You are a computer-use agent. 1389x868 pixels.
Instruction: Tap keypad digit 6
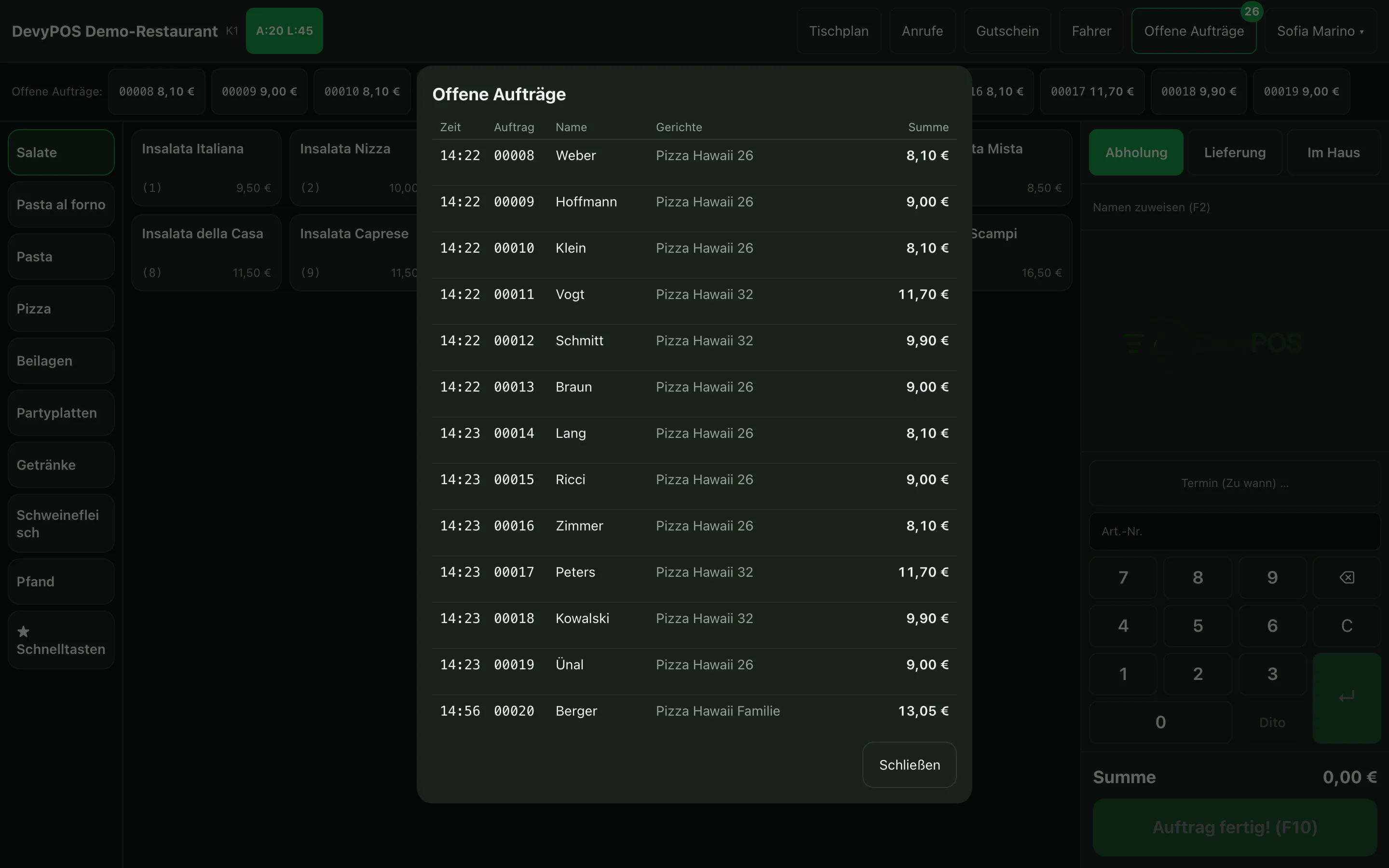click(1272, 626)
